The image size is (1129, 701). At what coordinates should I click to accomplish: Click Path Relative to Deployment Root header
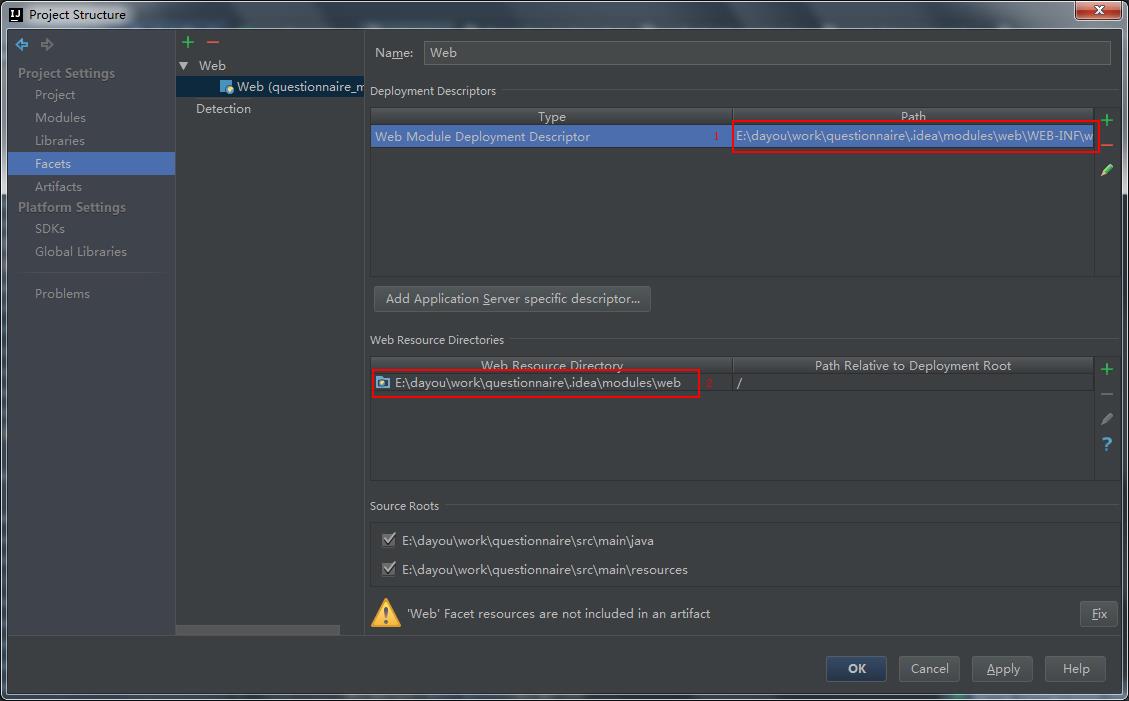click(913, 366)
